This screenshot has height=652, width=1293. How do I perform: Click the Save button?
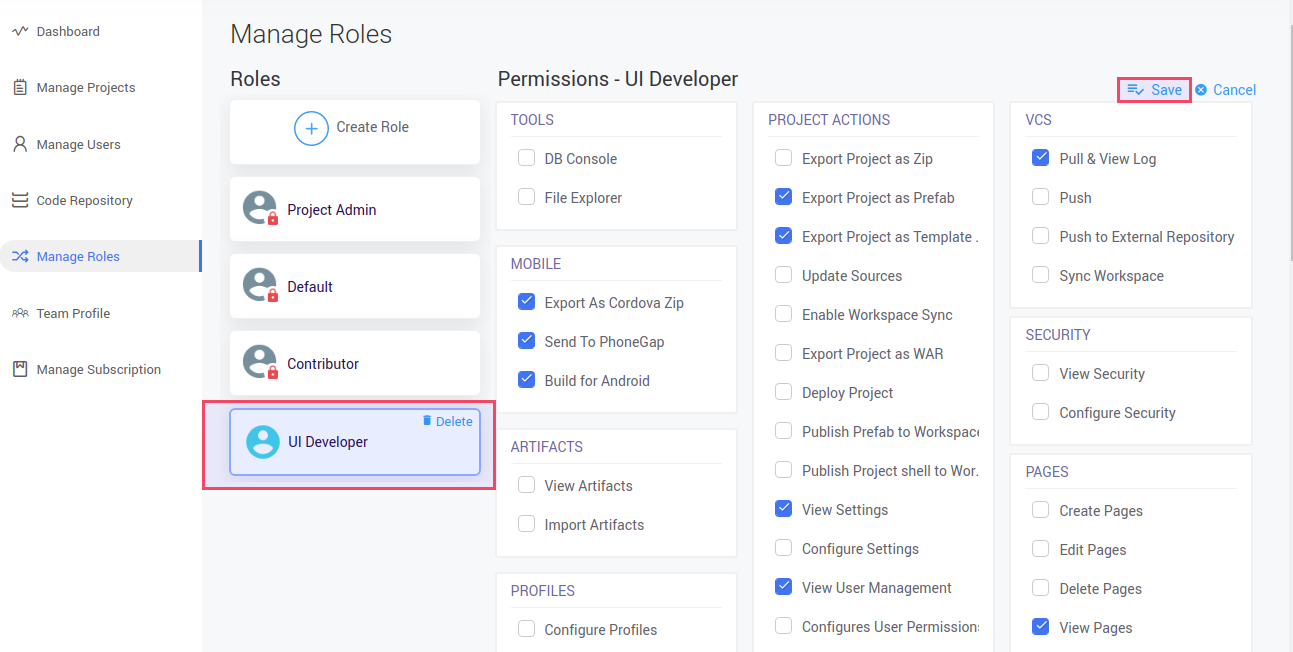pyautogui.click(x=1153, y=89)
